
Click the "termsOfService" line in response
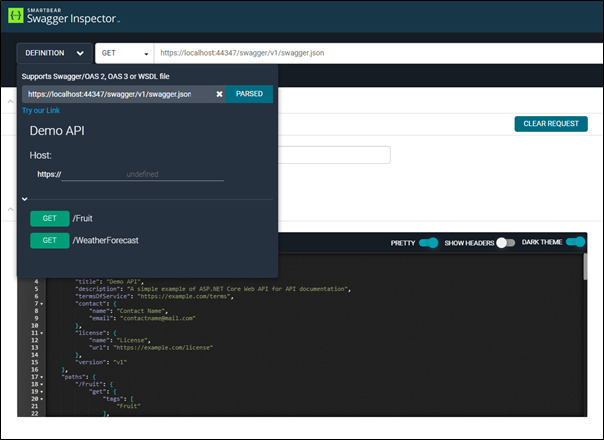tap(154, 296)
